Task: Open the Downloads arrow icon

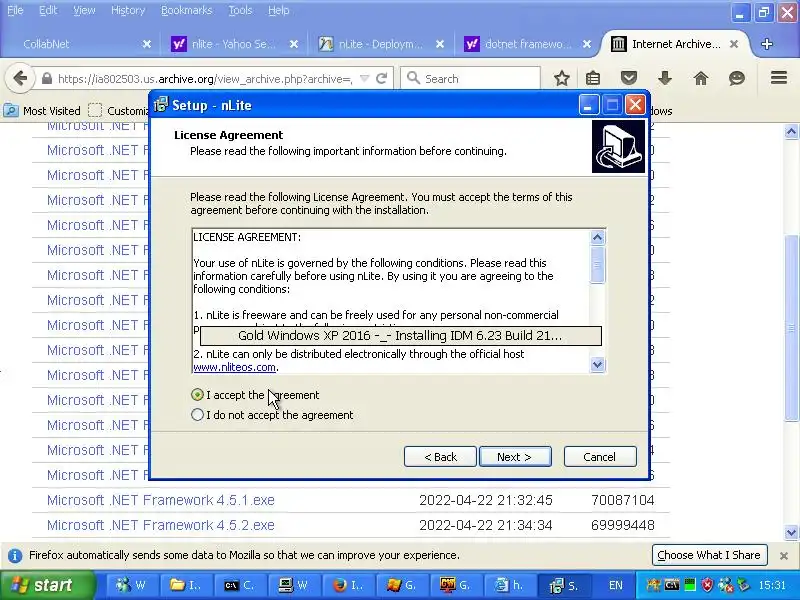Action: [665, 79]
